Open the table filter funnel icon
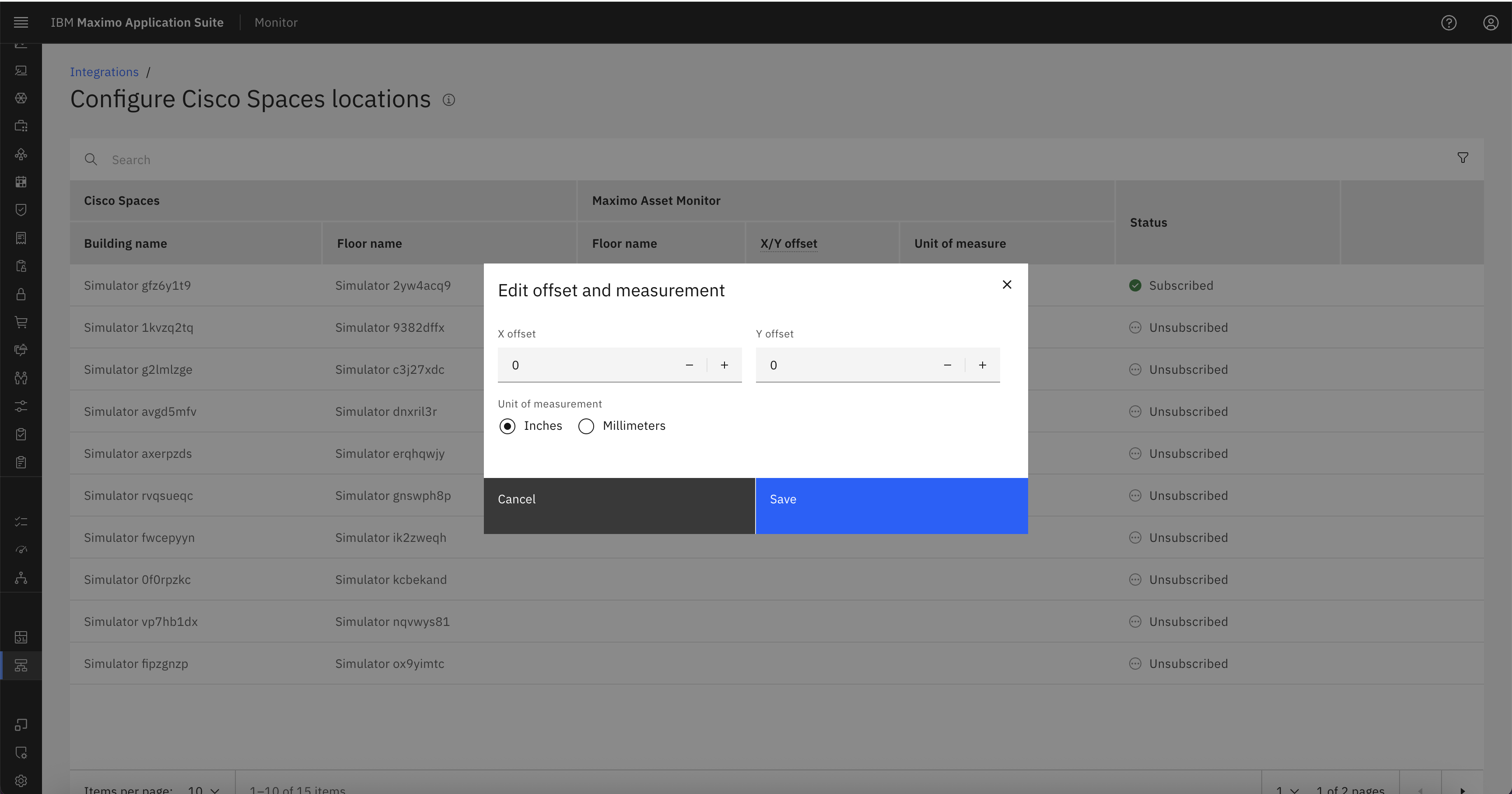 (1463, 158)
